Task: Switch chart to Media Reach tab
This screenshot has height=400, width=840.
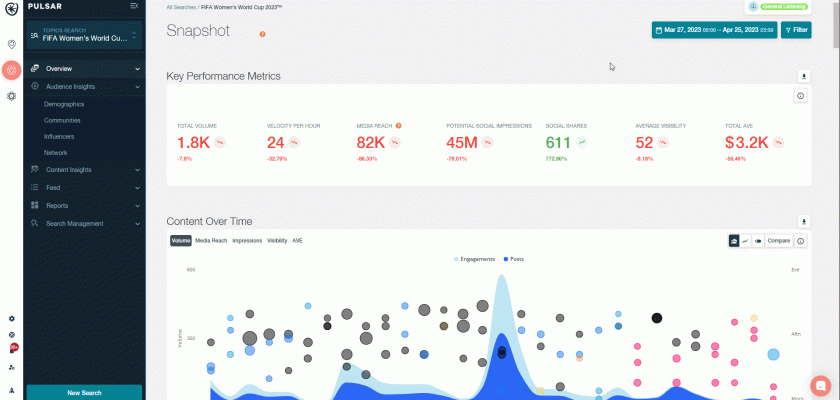Action: pyautogui.click(x=210, y=241)
